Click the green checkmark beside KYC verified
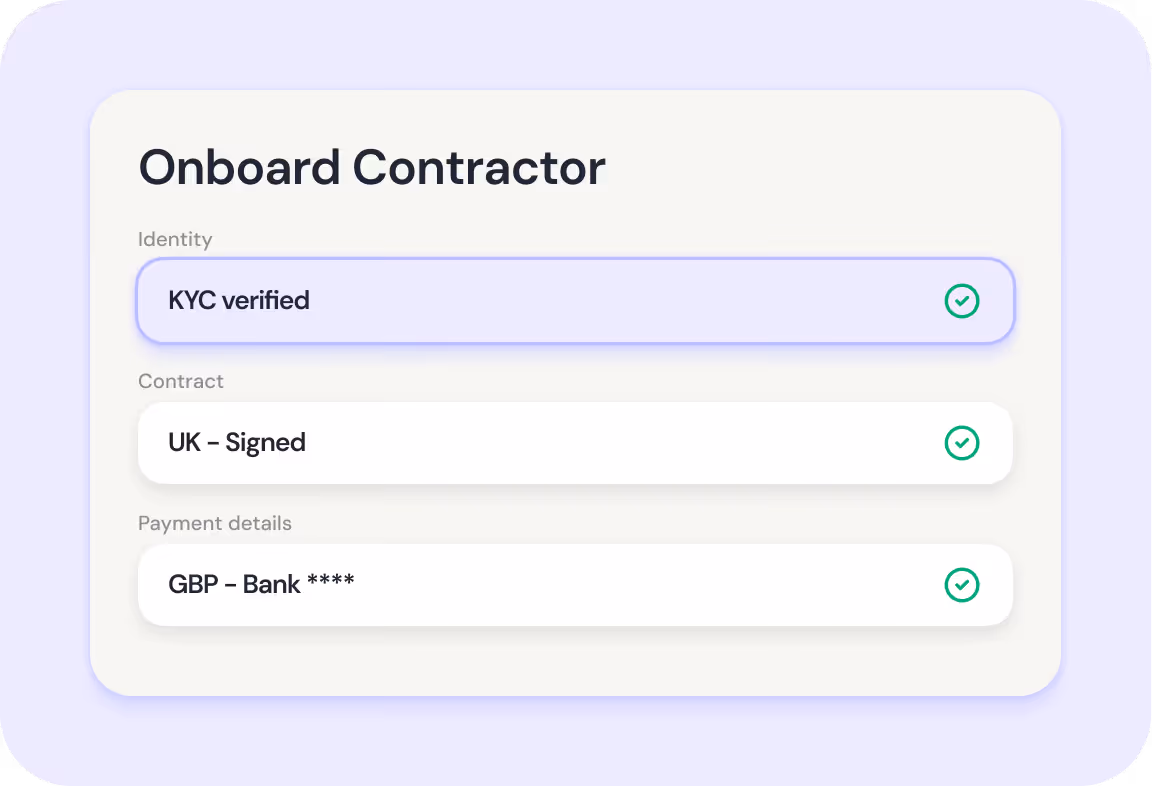 point(962,301)
